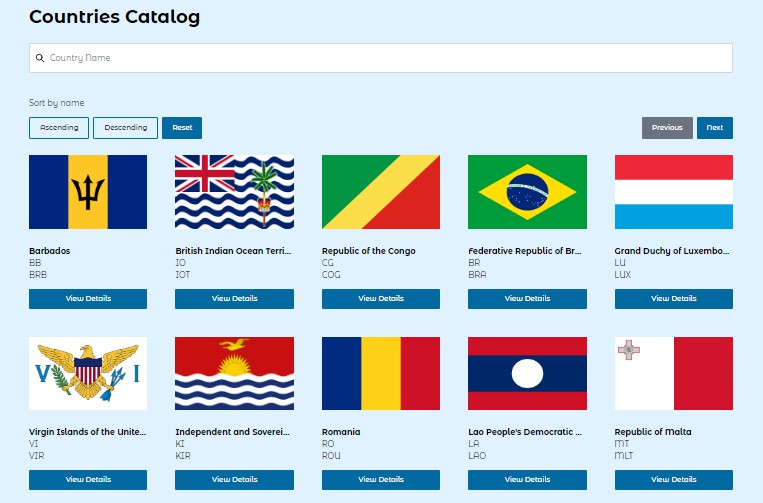Viewport: 763px width, 503px height.
Task: Go to the Previous page
Action: [x=667, y=128]
